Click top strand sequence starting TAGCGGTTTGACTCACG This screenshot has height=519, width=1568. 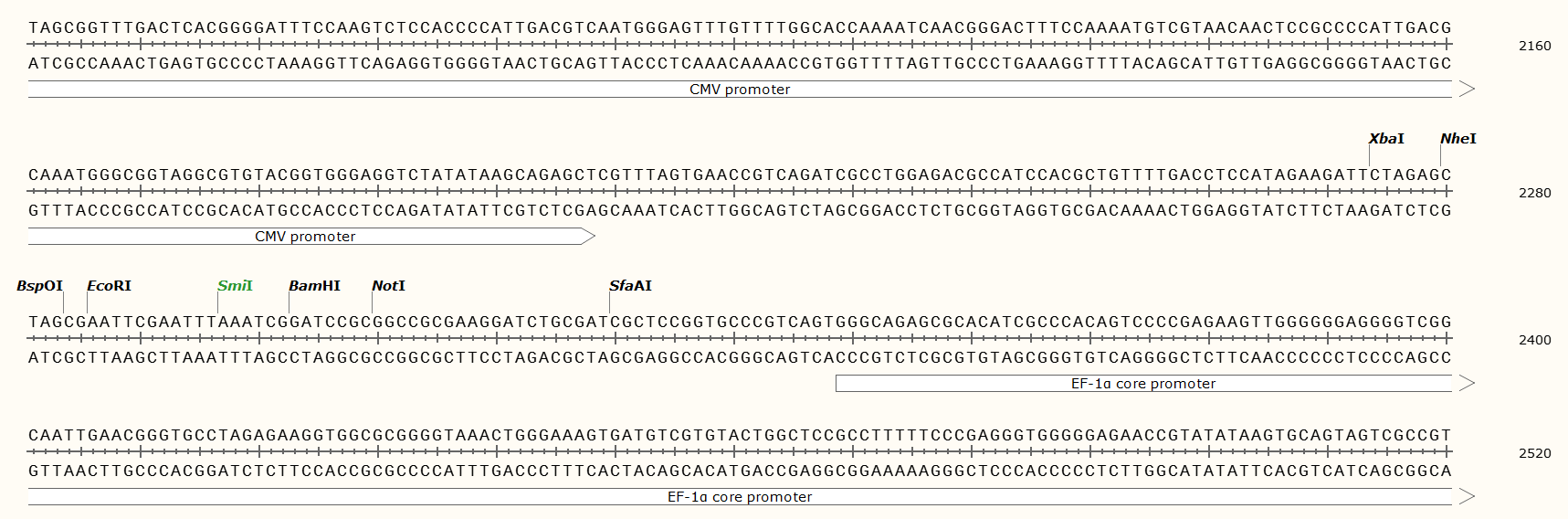740,27
